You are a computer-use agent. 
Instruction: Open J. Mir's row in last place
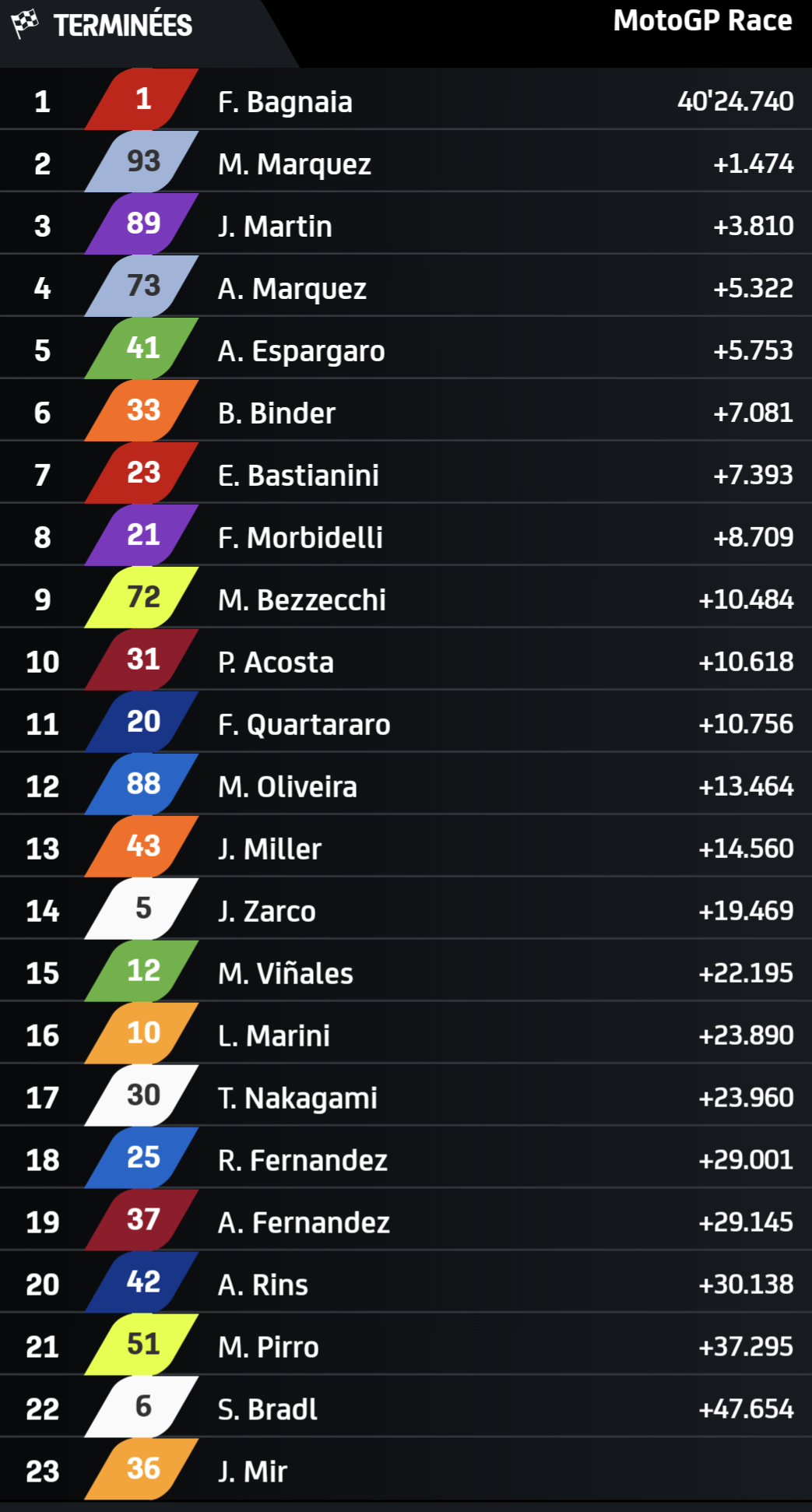[252, 1472]
